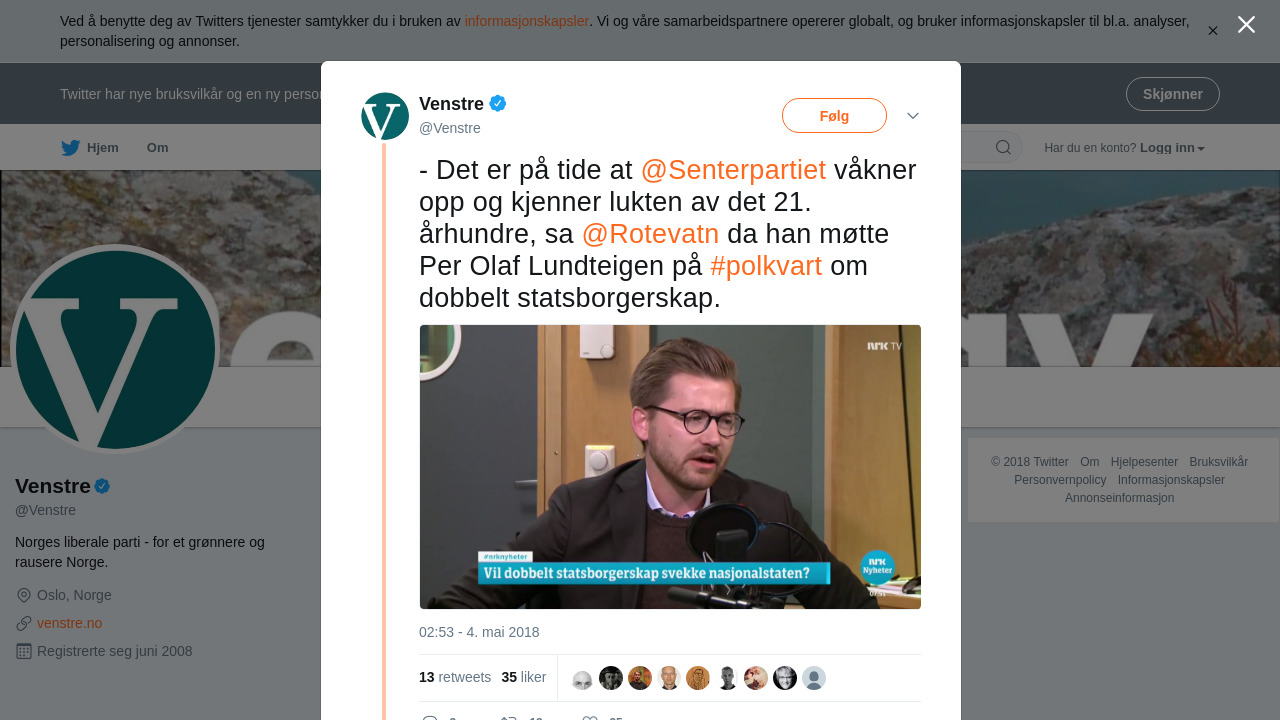Play the NRK video in tweet

pos(670,467)
